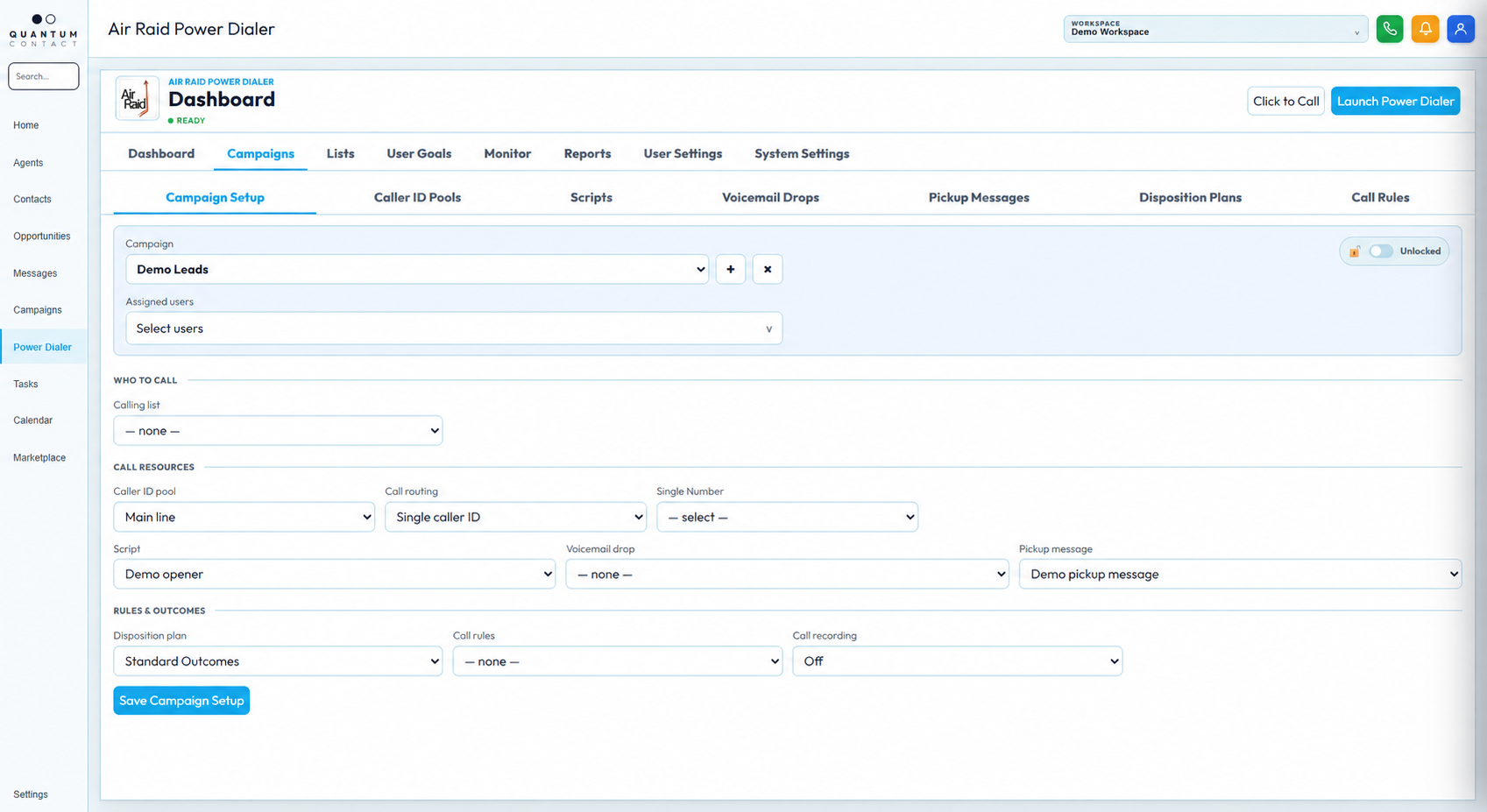Open the Monitor tab

tap(507, 153)
